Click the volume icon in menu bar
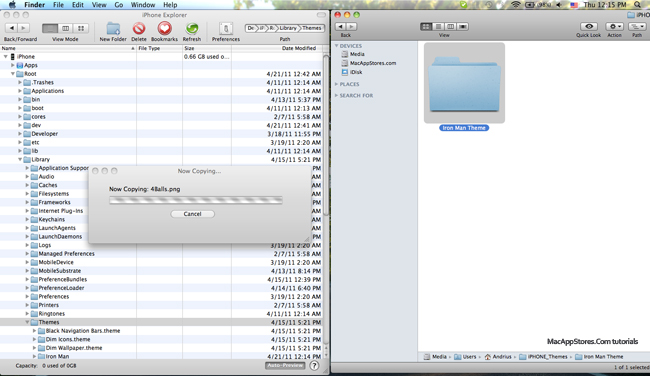650x376 pixels. [559, 5]
